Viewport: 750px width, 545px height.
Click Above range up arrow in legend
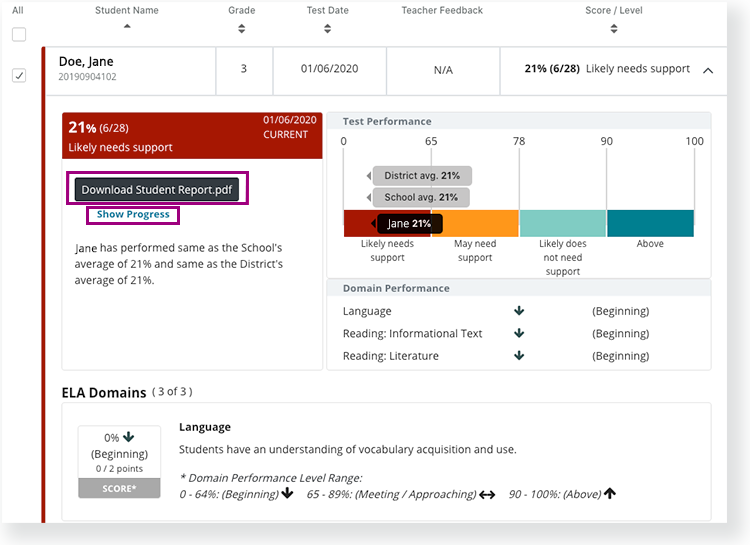(x=610, y=493)
